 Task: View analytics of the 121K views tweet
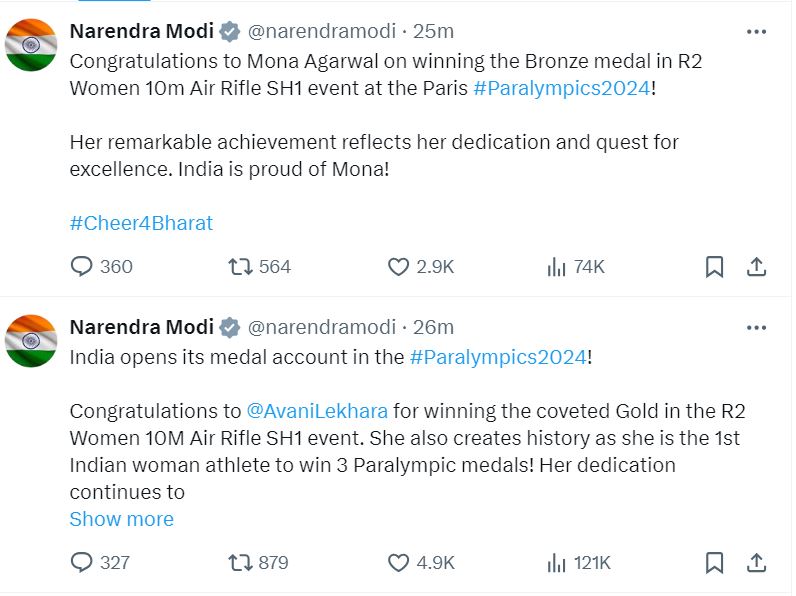point(557,562)
